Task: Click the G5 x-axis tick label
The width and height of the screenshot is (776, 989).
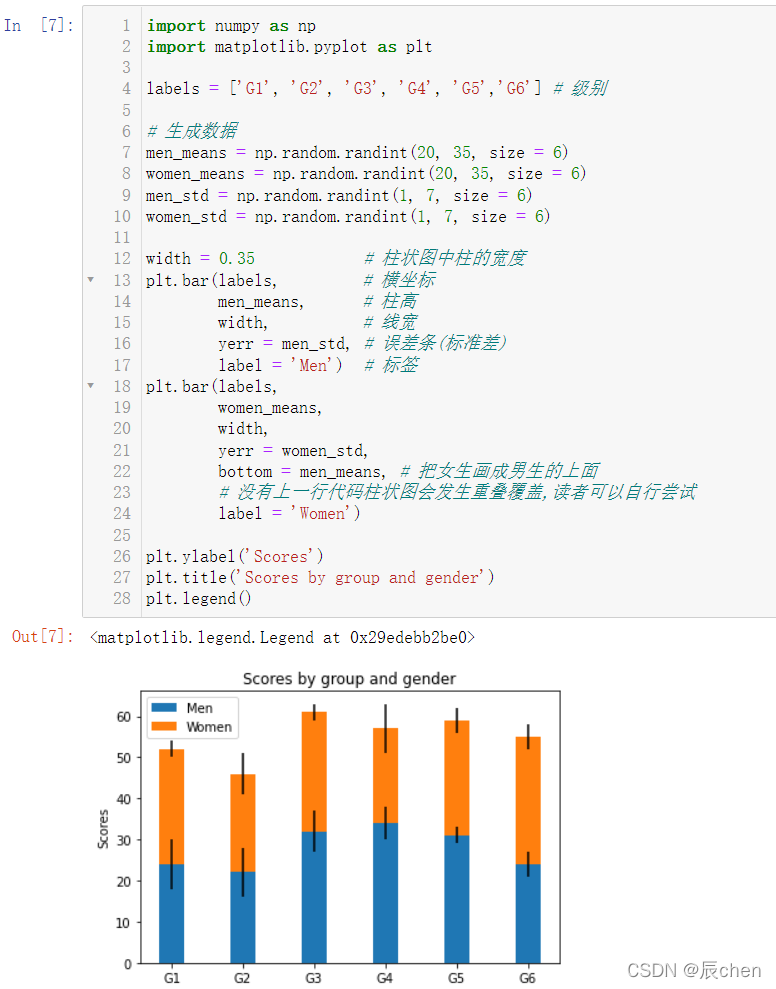Action: click(x=456, y=977)
